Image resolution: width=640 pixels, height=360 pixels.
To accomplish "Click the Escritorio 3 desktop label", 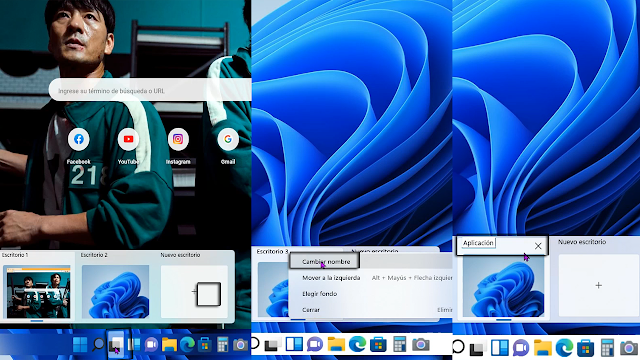I will point(273,251).
